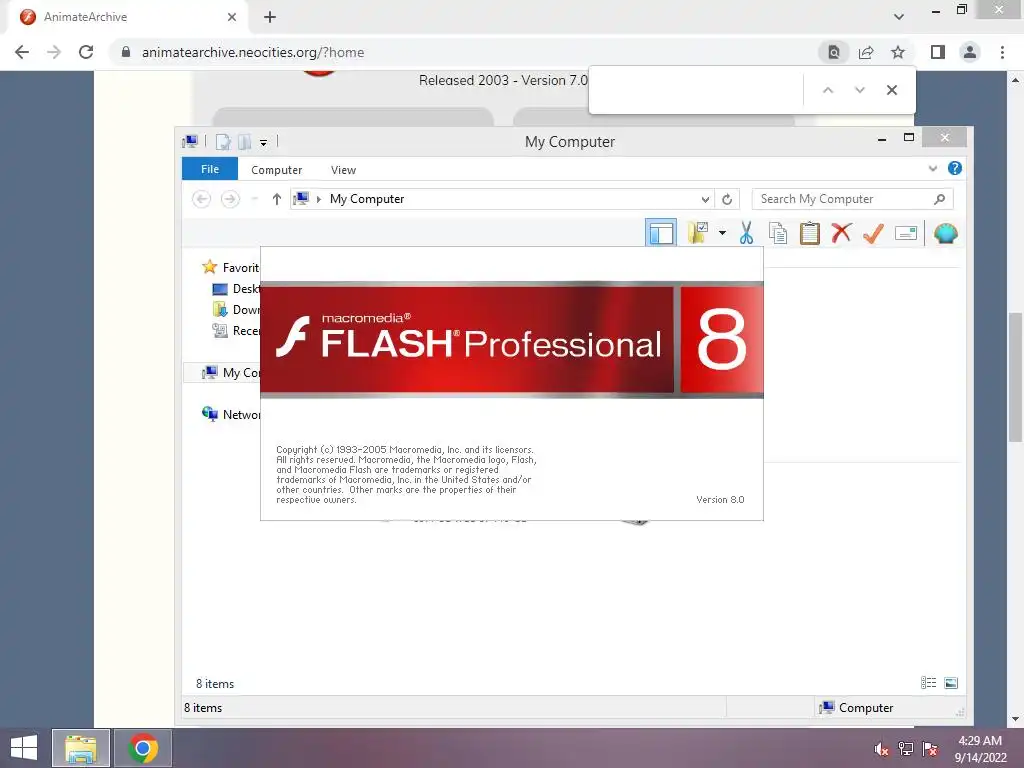Click the Cut scissors icon
1024x768 pixels.
(x=746, y=232)
